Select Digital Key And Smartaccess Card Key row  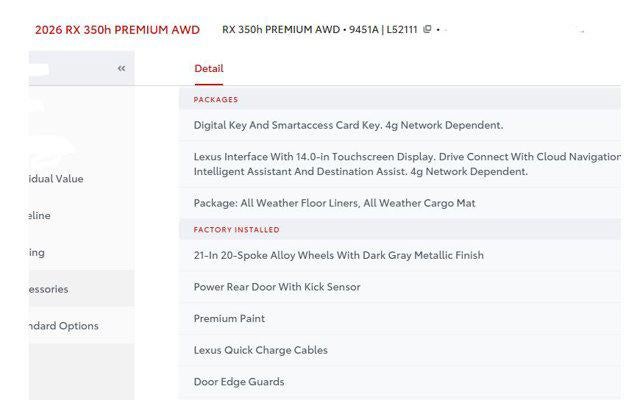[348, 126]
